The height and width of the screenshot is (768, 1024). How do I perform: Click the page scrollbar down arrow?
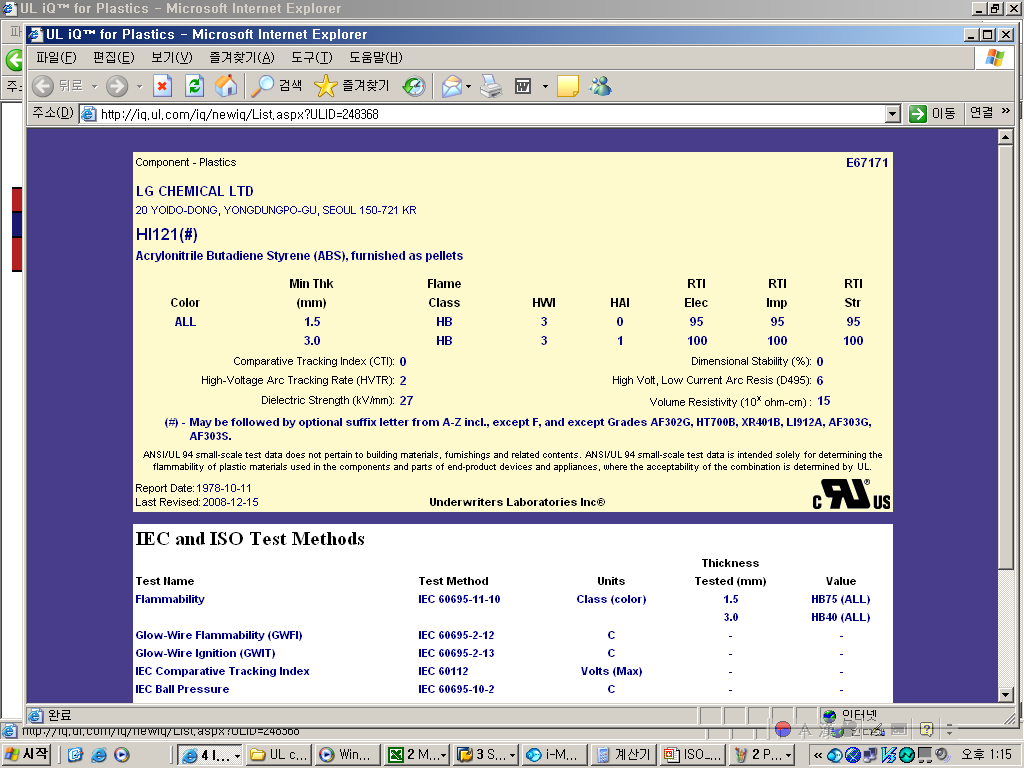1006,695
